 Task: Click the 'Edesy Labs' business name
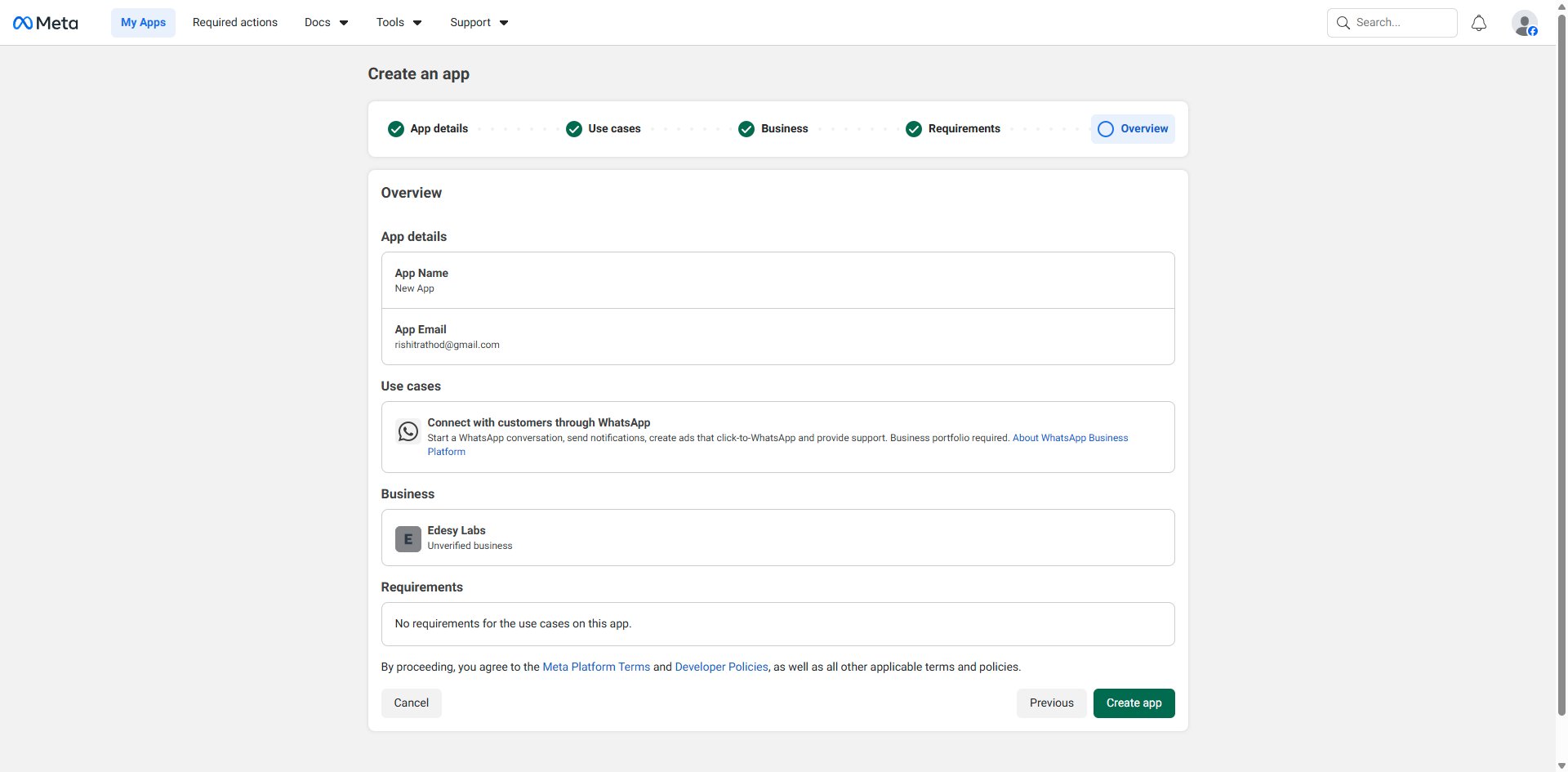tap(457, 531)
